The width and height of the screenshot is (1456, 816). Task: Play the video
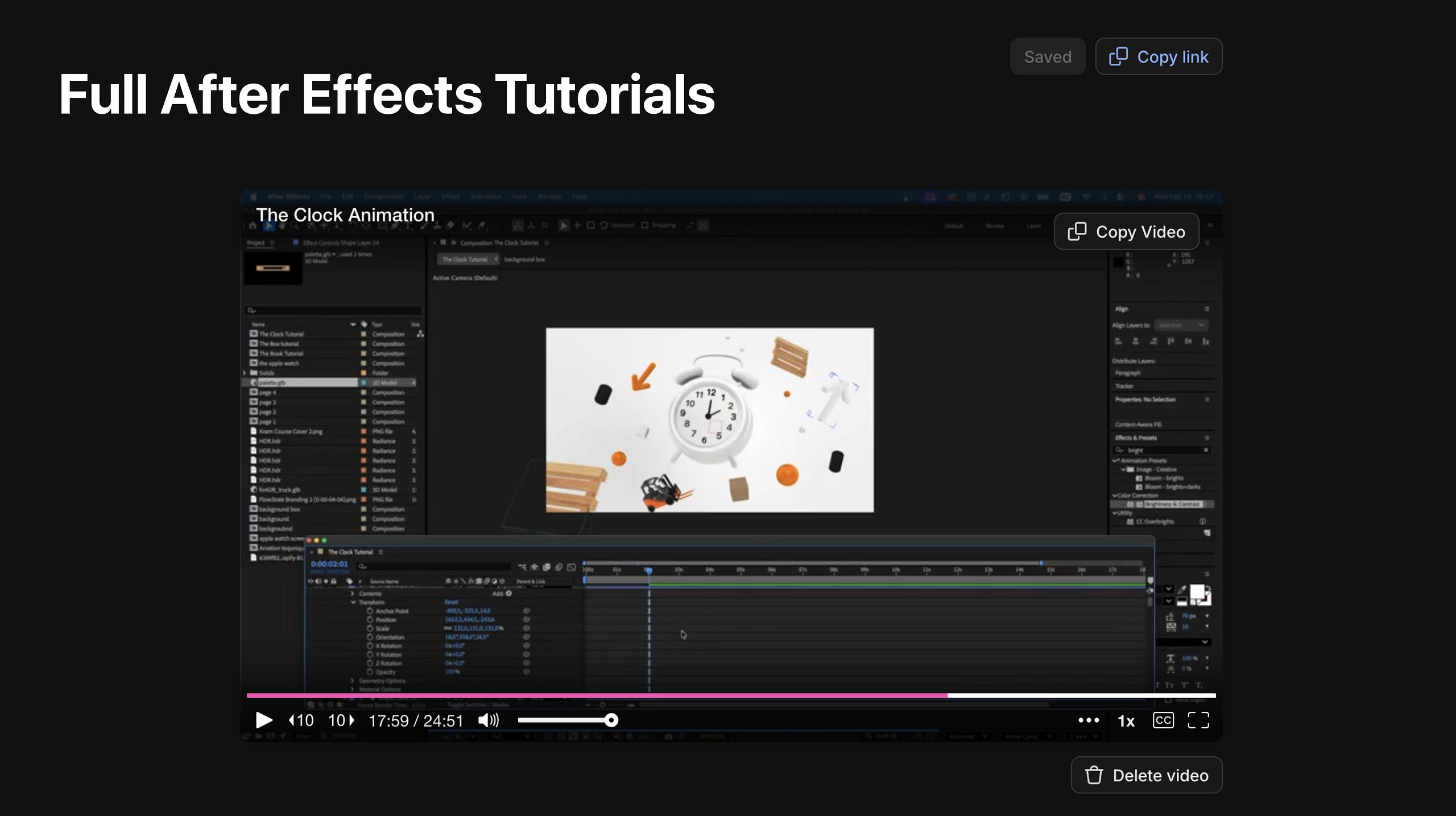click(x=264, y=720)
